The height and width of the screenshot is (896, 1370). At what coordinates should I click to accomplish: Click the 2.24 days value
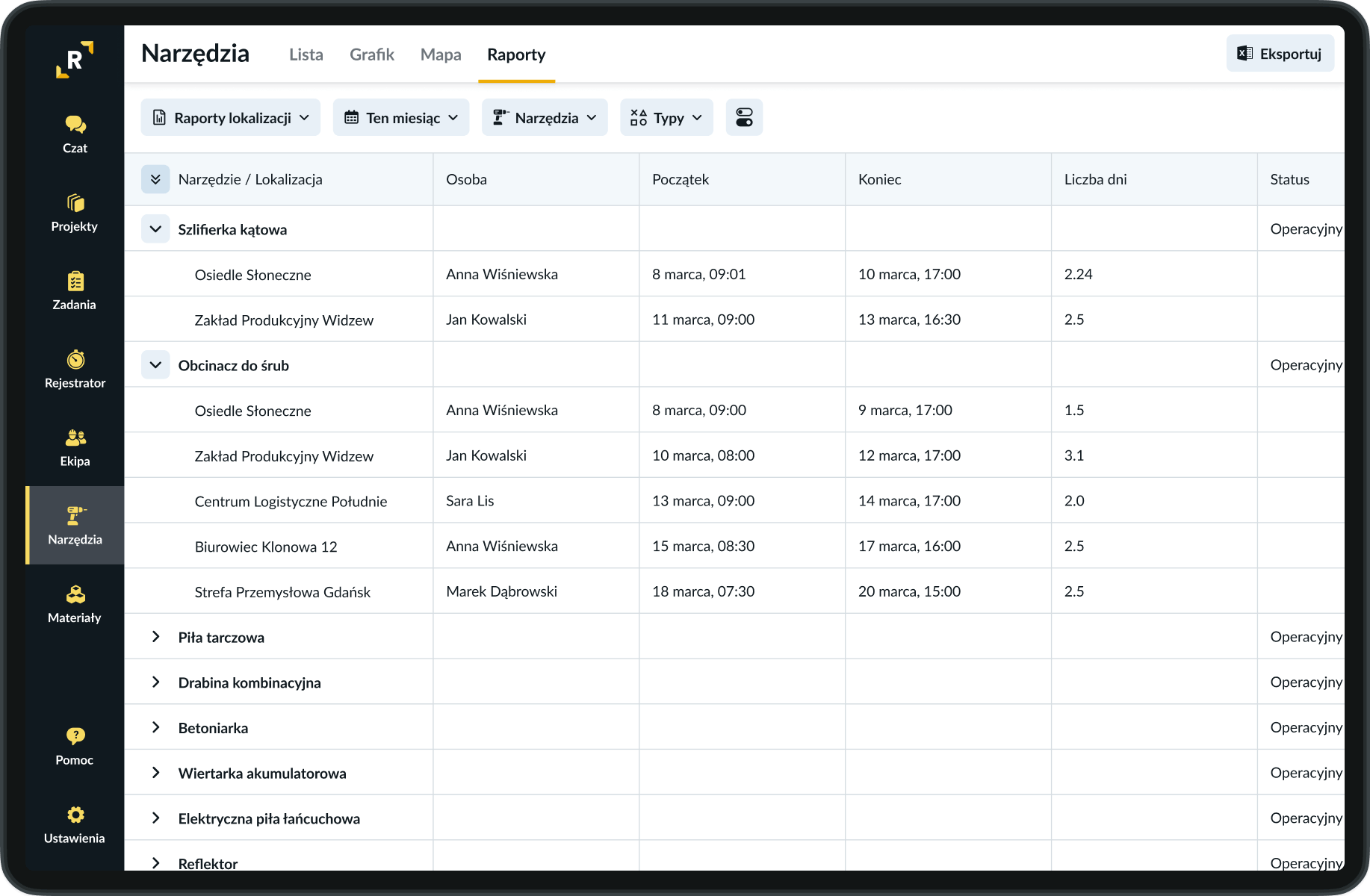[1078, 274]
